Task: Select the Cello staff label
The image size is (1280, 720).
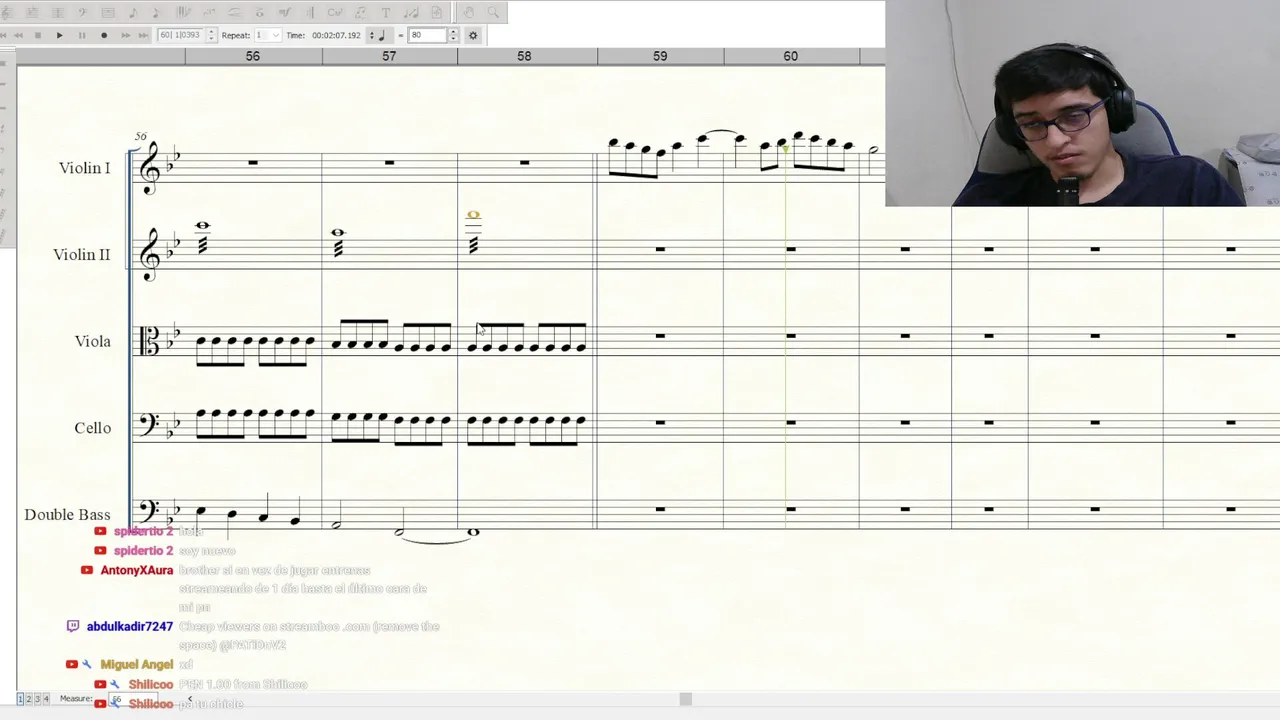Action: coord(92,428)
